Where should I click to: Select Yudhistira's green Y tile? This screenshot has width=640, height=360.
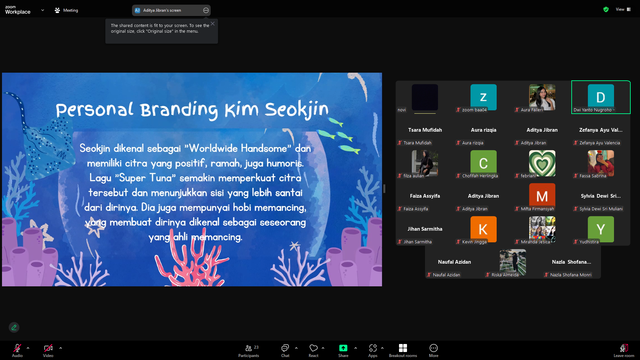[600, 229]
